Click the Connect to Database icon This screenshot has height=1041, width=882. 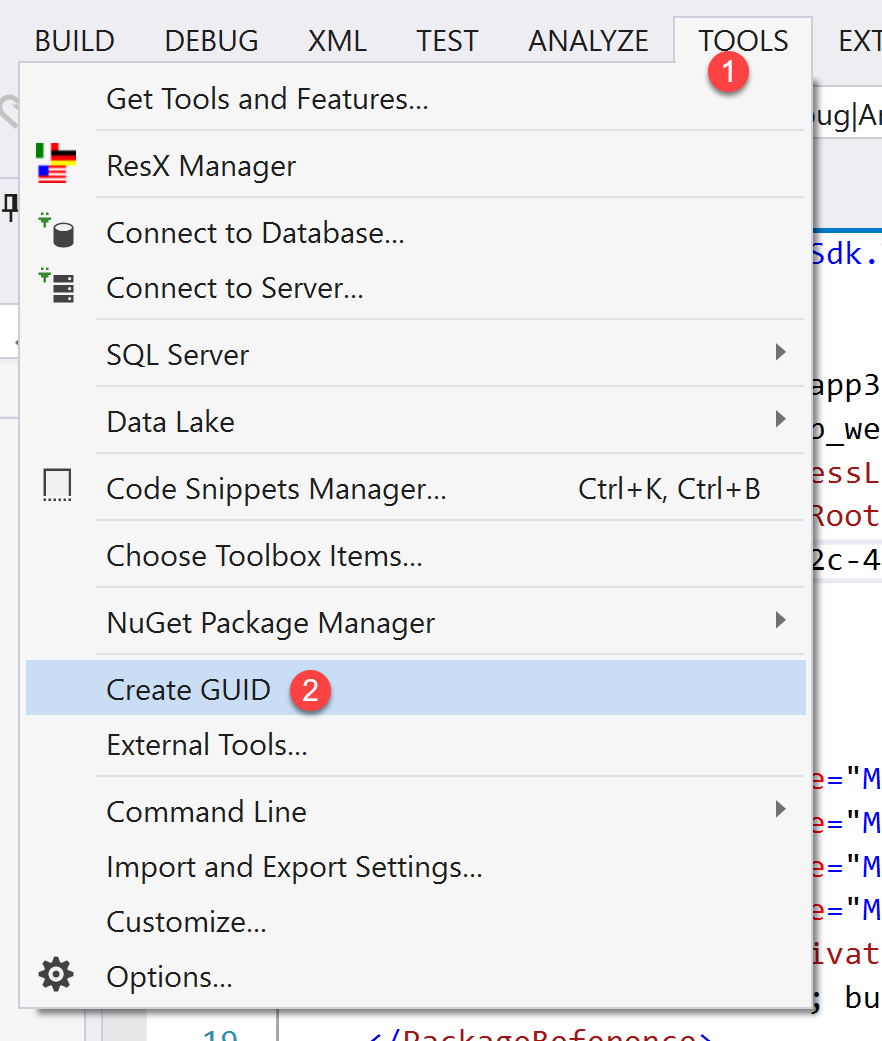click(57, 230)
